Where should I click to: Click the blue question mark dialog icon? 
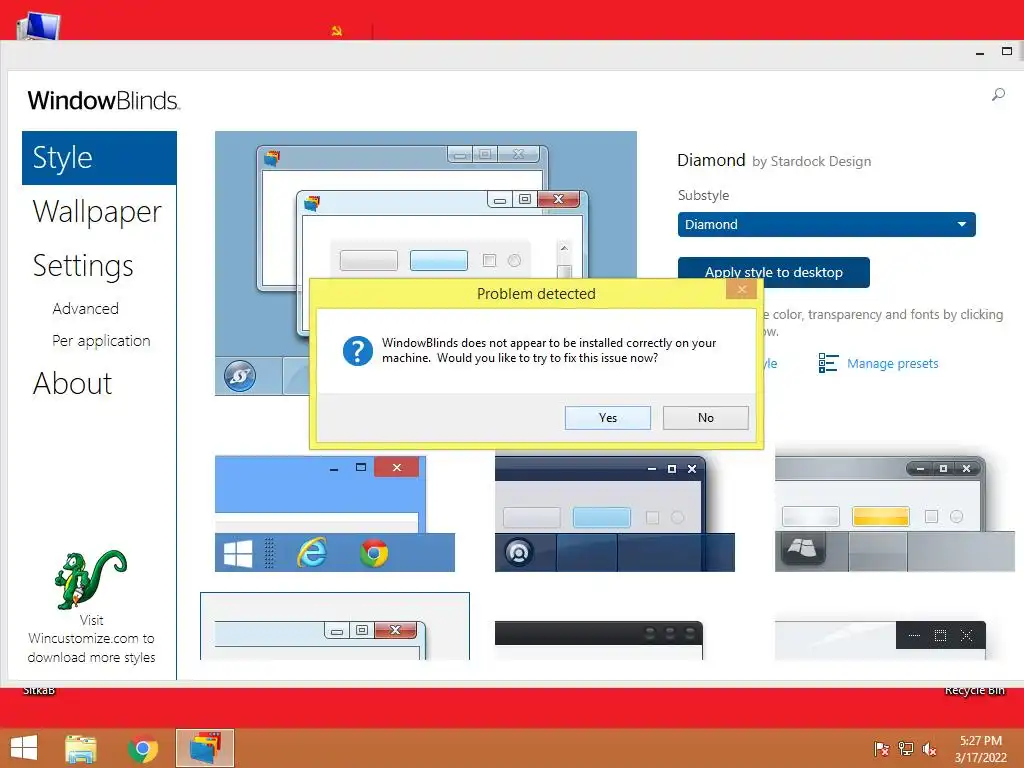357,351
